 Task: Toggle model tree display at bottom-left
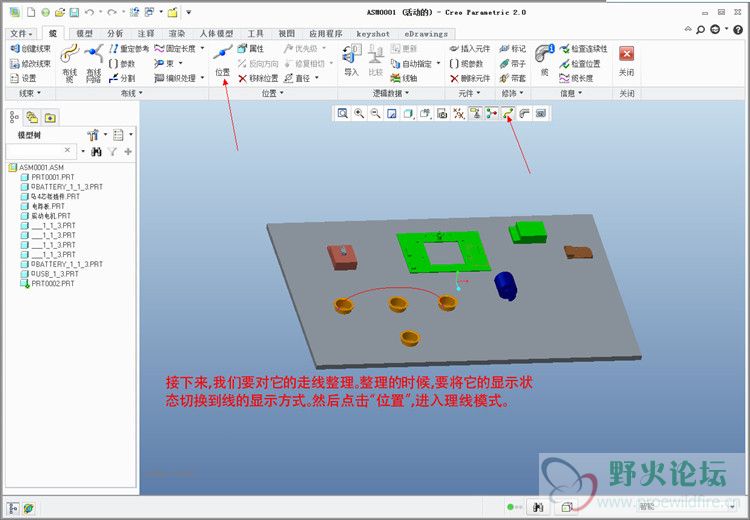pyautogui.click(x=13, y=508)
